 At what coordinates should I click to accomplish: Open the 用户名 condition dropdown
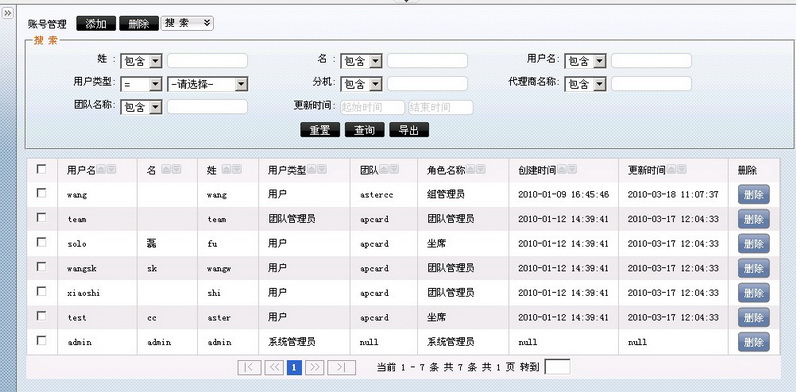pyautogui.click(x=585, y=61)
